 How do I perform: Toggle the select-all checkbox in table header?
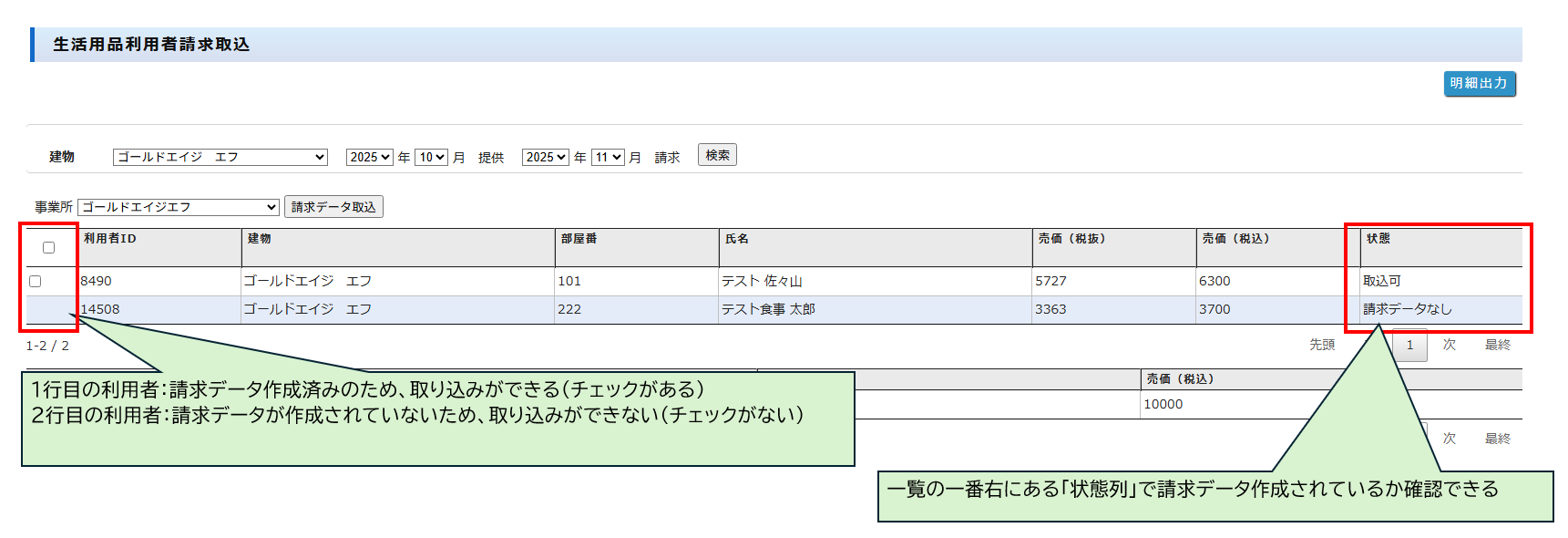pos(49,247)
